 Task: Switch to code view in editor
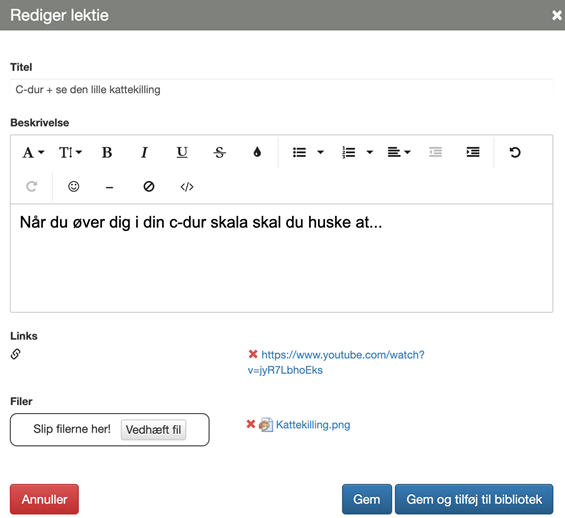tap(187, 187)
